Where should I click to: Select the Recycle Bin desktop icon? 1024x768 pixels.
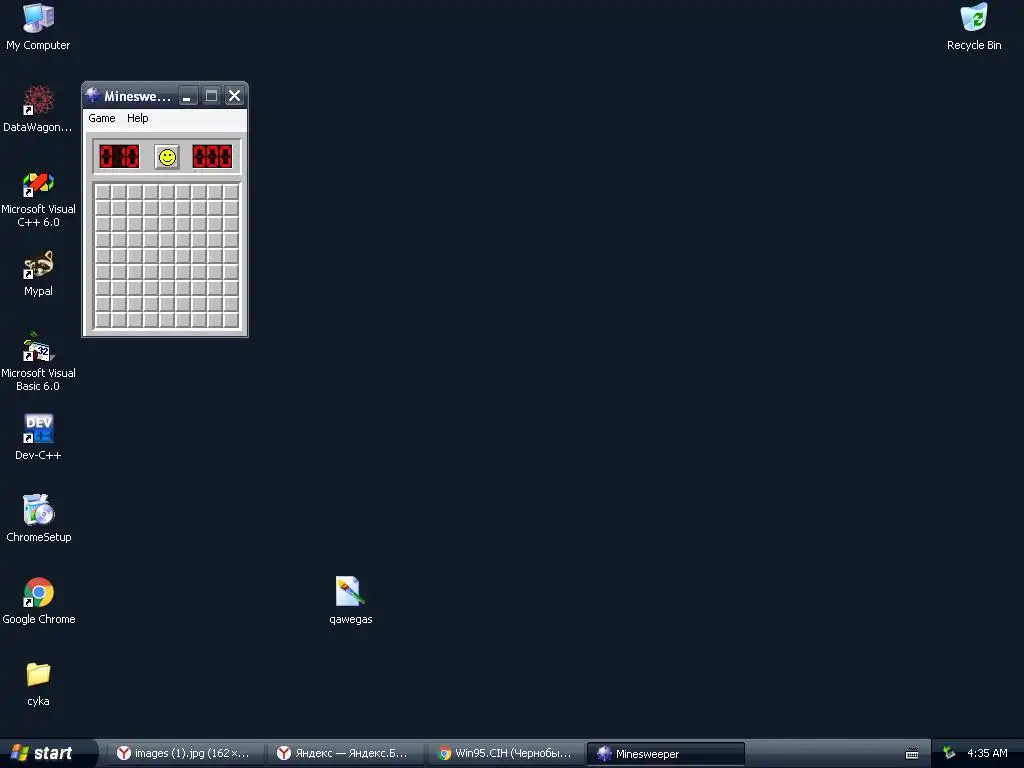974,27
